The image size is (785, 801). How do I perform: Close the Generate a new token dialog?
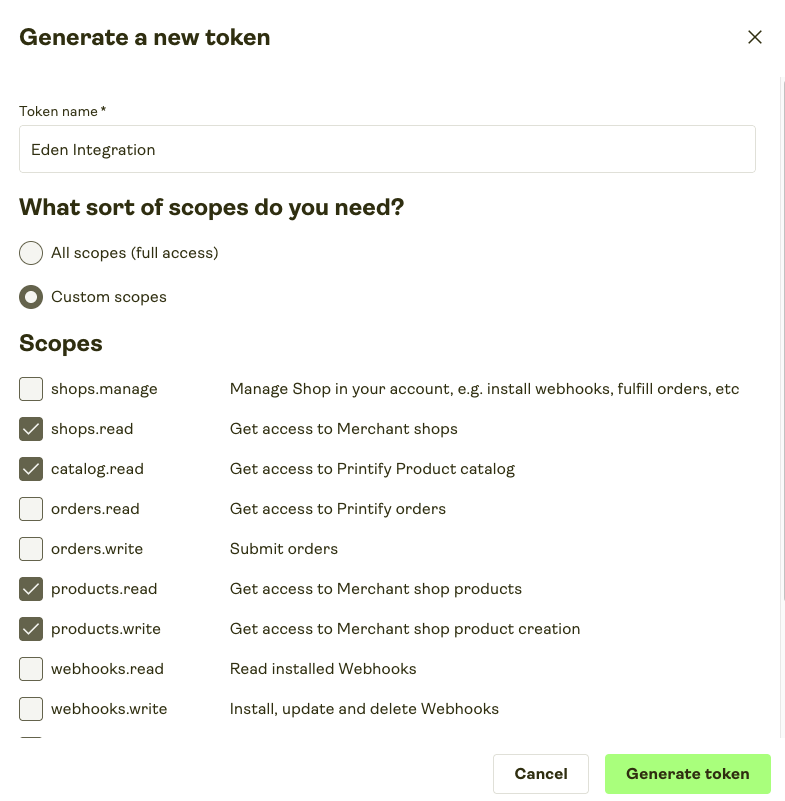pyautogui.click(x=755, y=38)
